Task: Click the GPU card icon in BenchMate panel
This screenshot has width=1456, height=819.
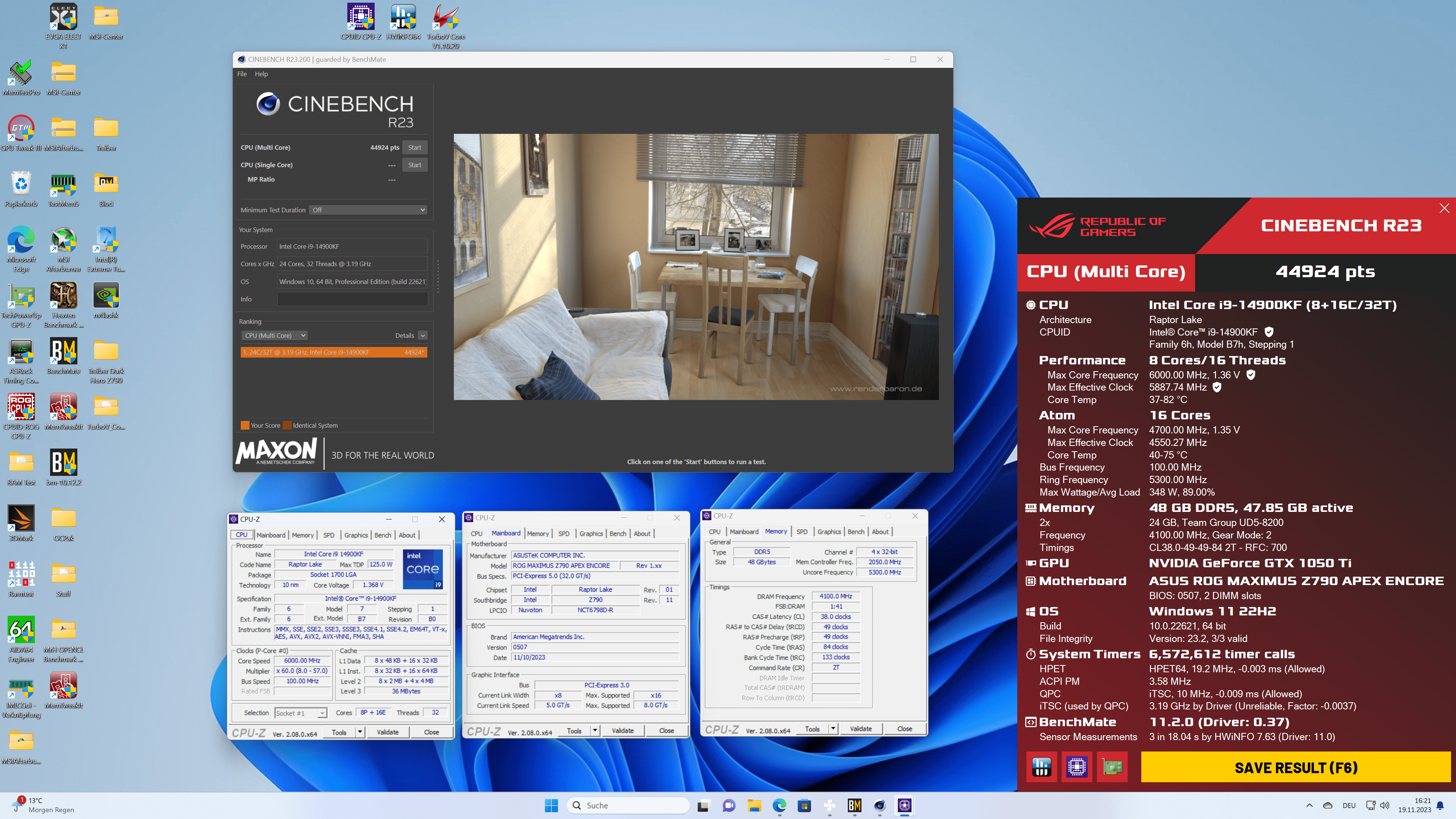Action: click(x=1112, y=767)
